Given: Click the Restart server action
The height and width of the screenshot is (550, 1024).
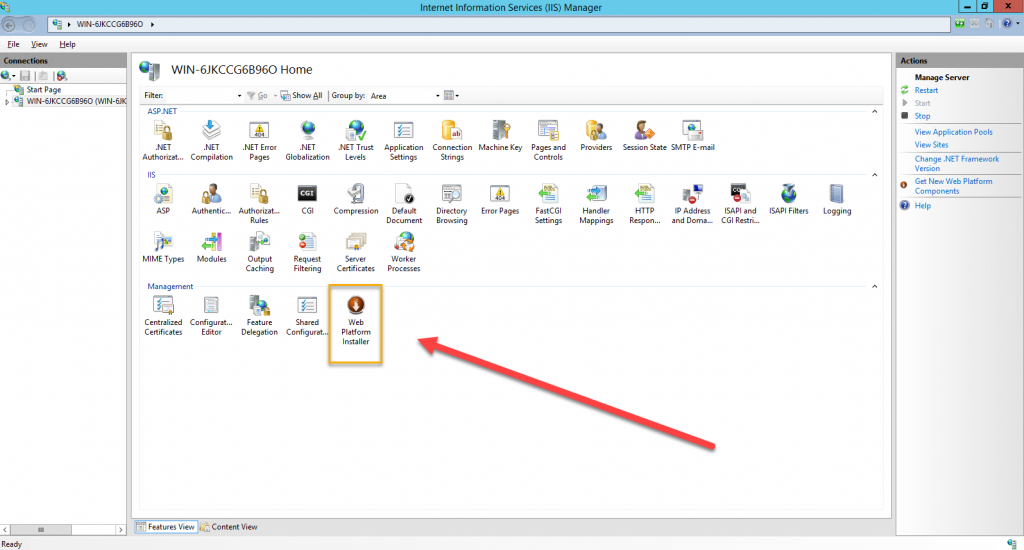Looking at the screenshot, I should (926, 90).
